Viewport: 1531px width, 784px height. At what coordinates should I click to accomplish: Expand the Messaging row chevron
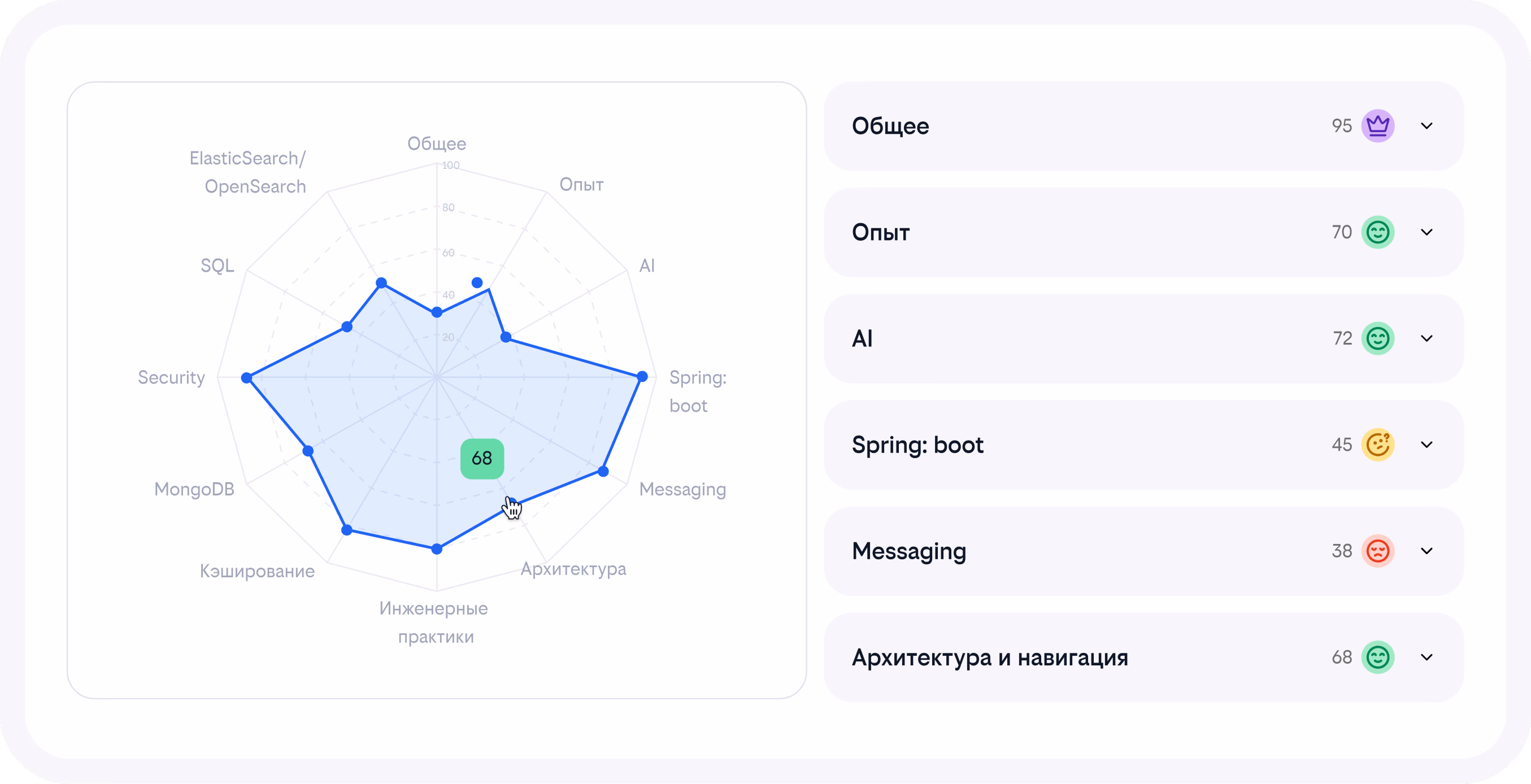pos(1426,551)
